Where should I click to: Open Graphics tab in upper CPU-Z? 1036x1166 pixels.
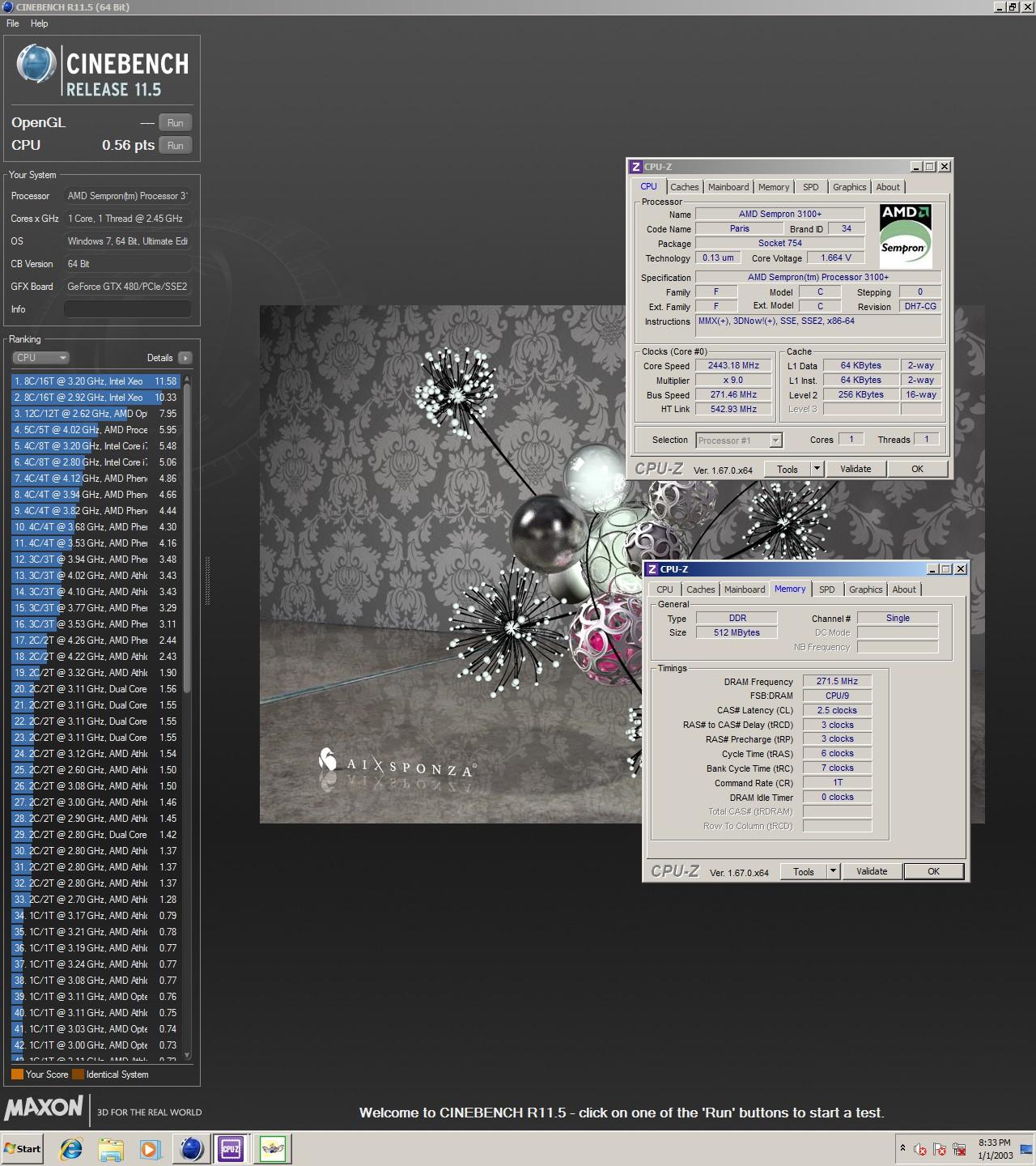click(850, 187)
